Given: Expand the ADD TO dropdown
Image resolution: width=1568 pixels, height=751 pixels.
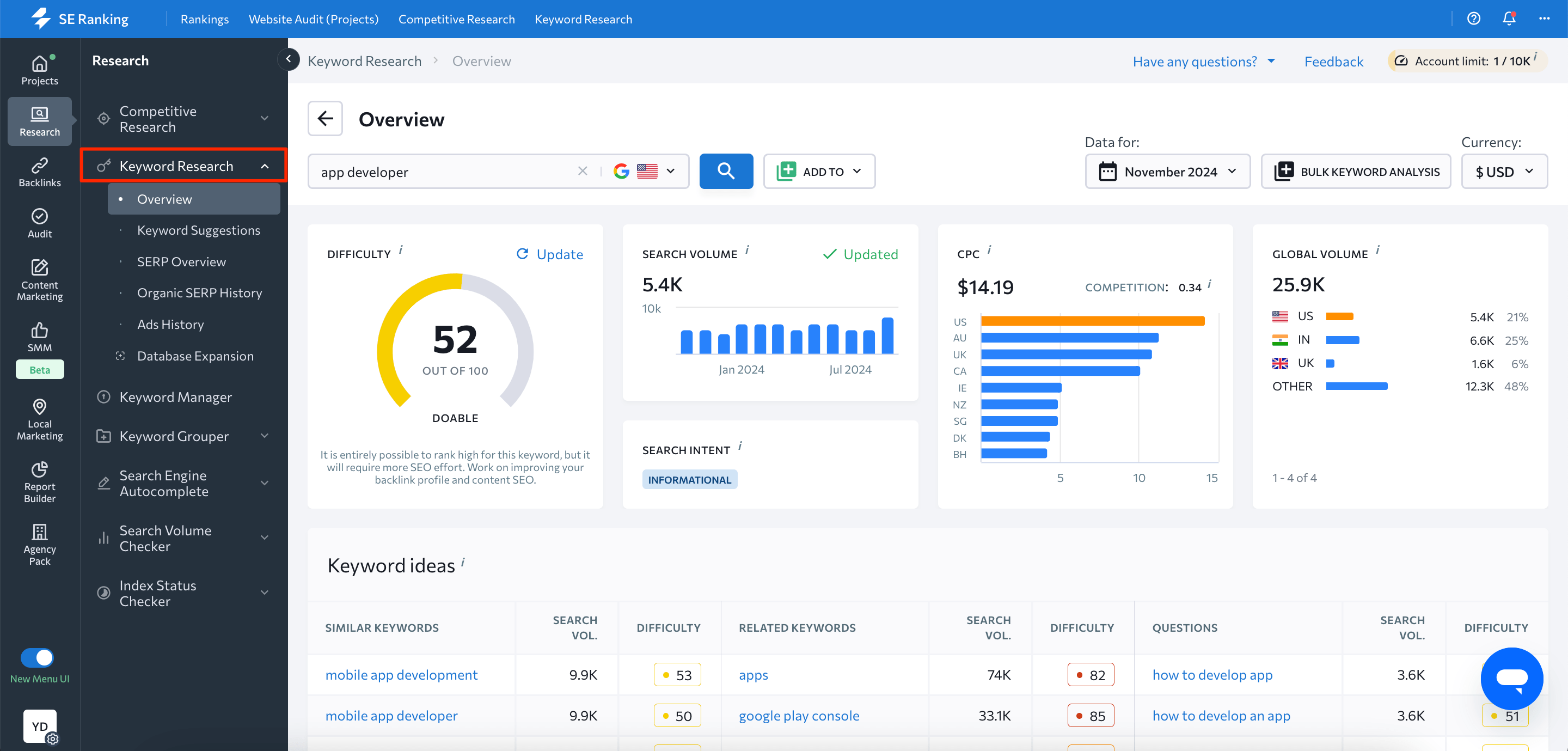Looking at the screenshot, I should pos(819,171).
